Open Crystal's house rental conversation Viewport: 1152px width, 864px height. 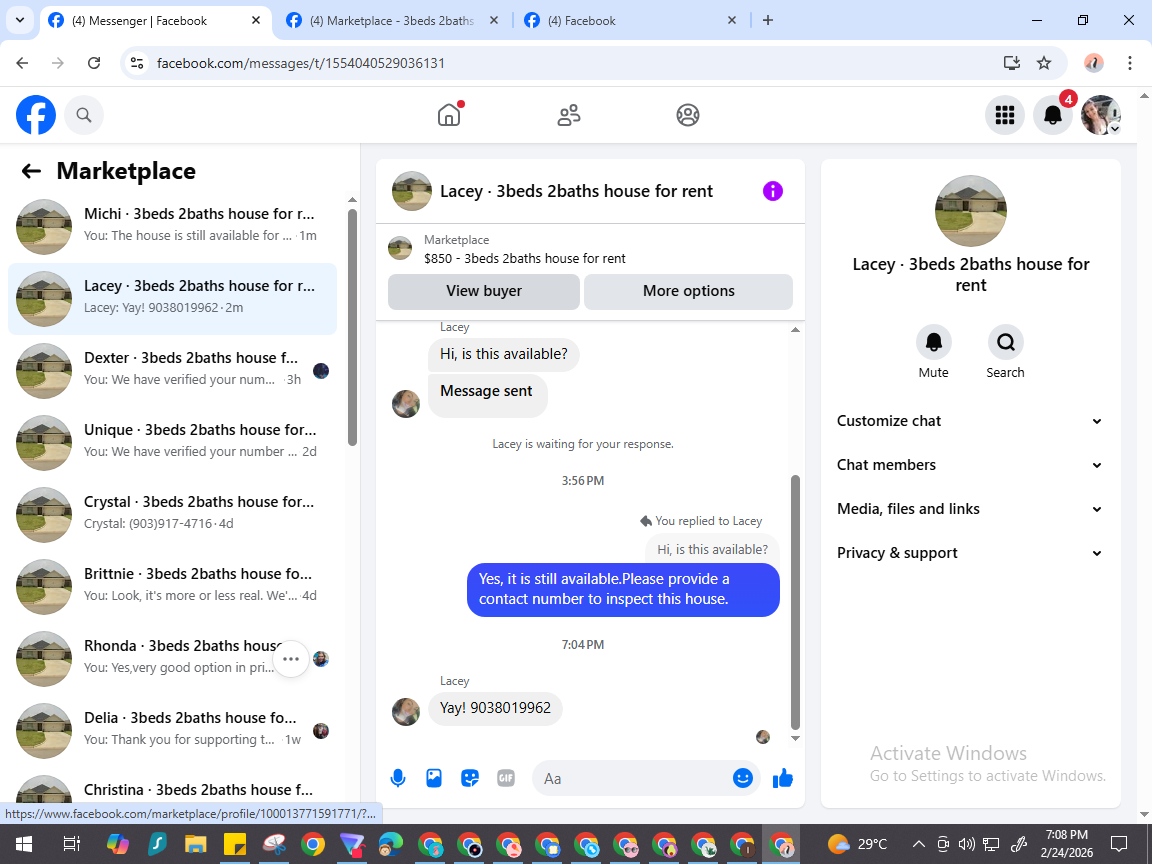click(172, 514)
